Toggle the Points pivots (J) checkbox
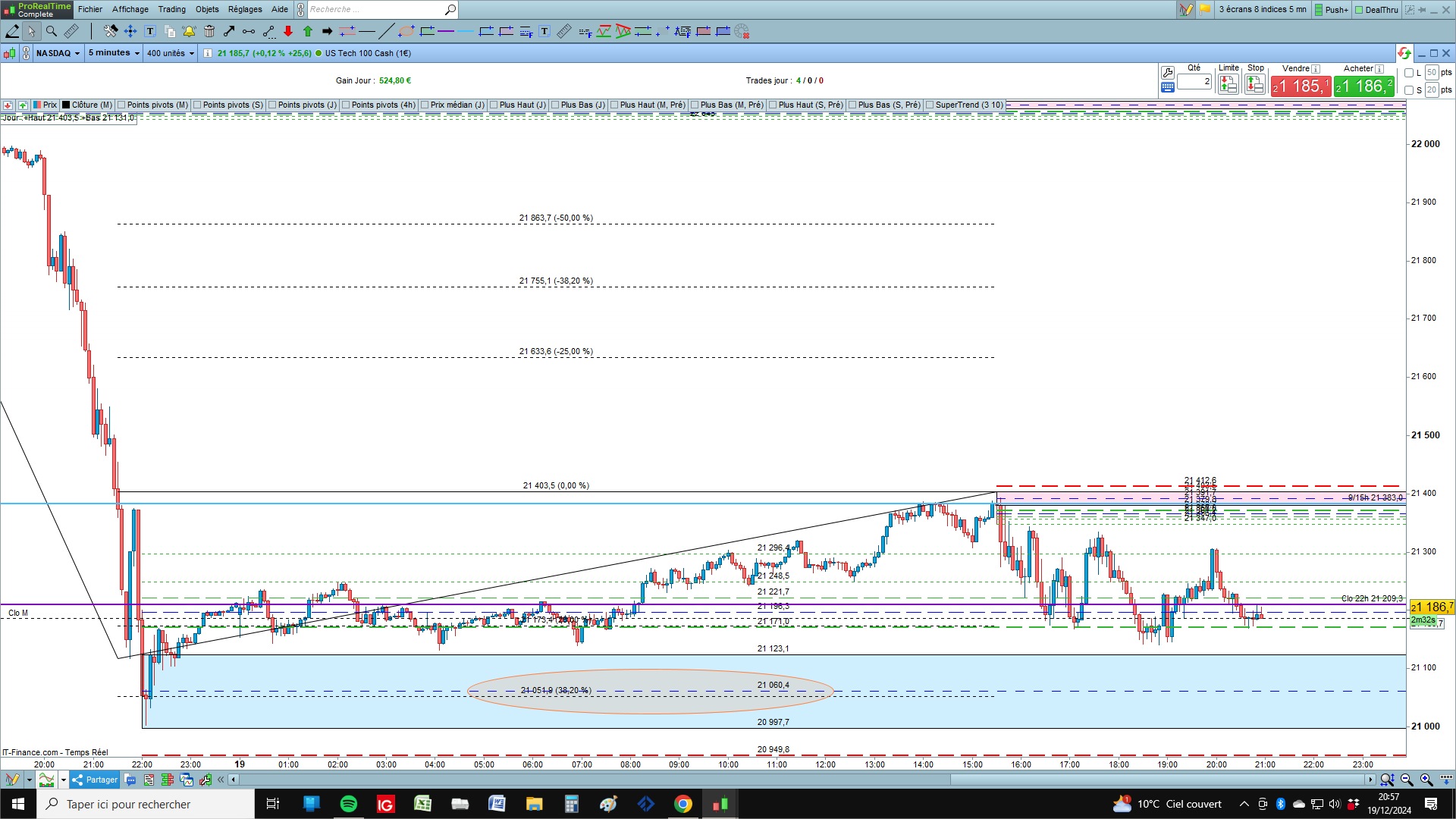This screenshot has height=819, width=1456. click(272, 105)
